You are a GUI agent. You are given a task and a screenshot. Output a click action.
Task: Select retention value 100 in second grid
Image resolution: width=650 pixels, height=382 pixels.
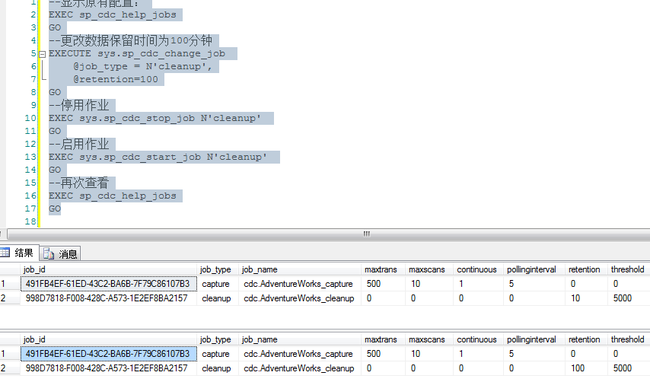[586, 368]
